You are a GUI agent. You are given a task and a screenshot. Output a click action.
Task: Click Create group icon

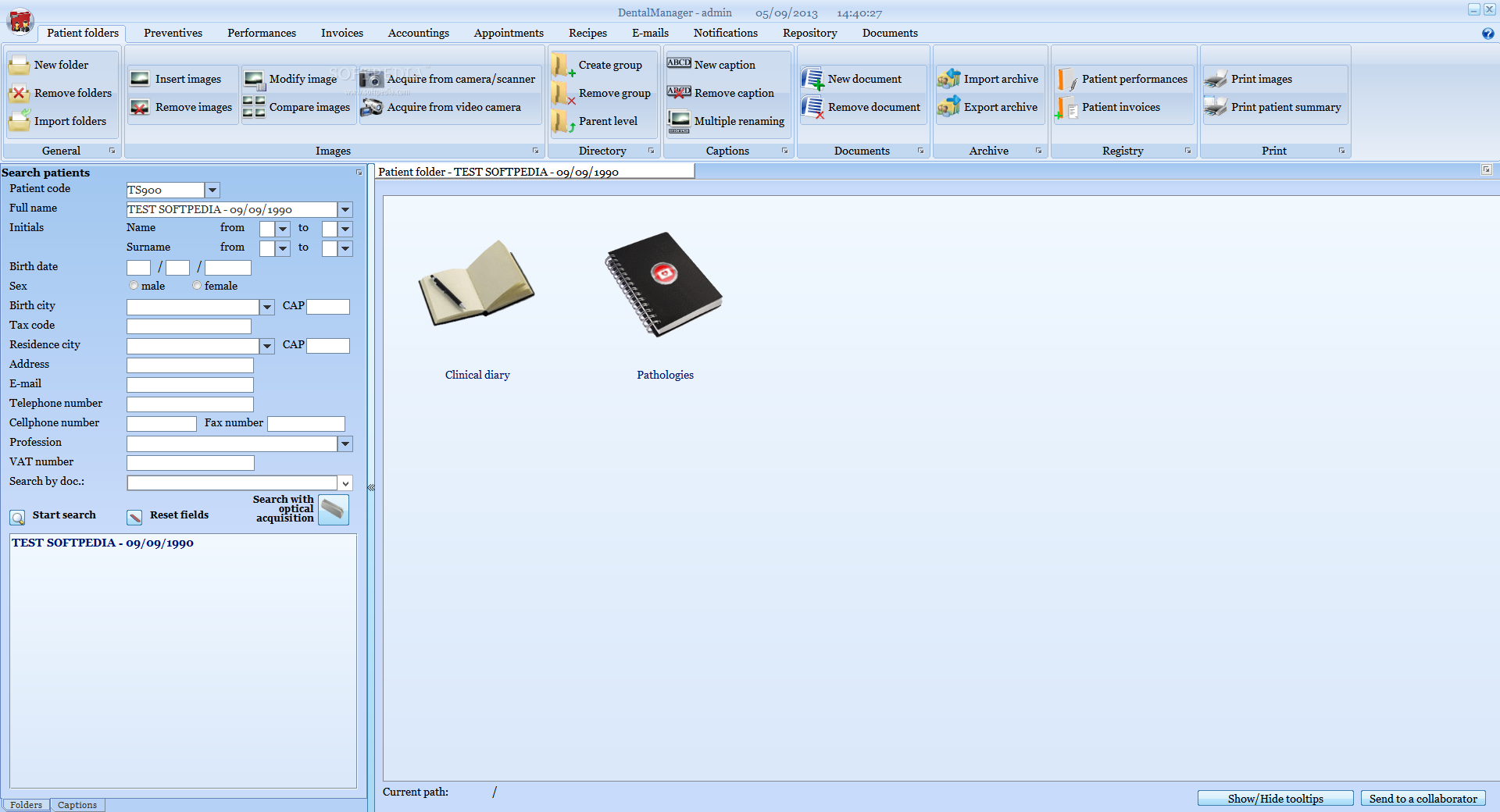click(x=562, y=66)
